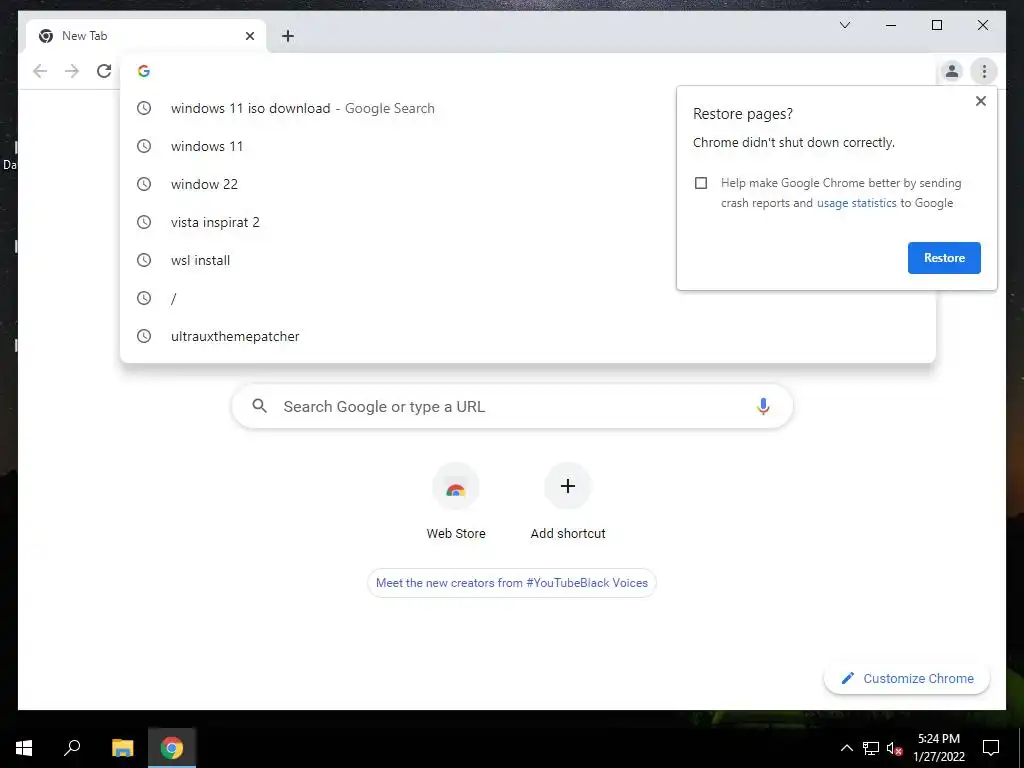
Task: Click the voice search microphone icon
Action: point(763,406)
